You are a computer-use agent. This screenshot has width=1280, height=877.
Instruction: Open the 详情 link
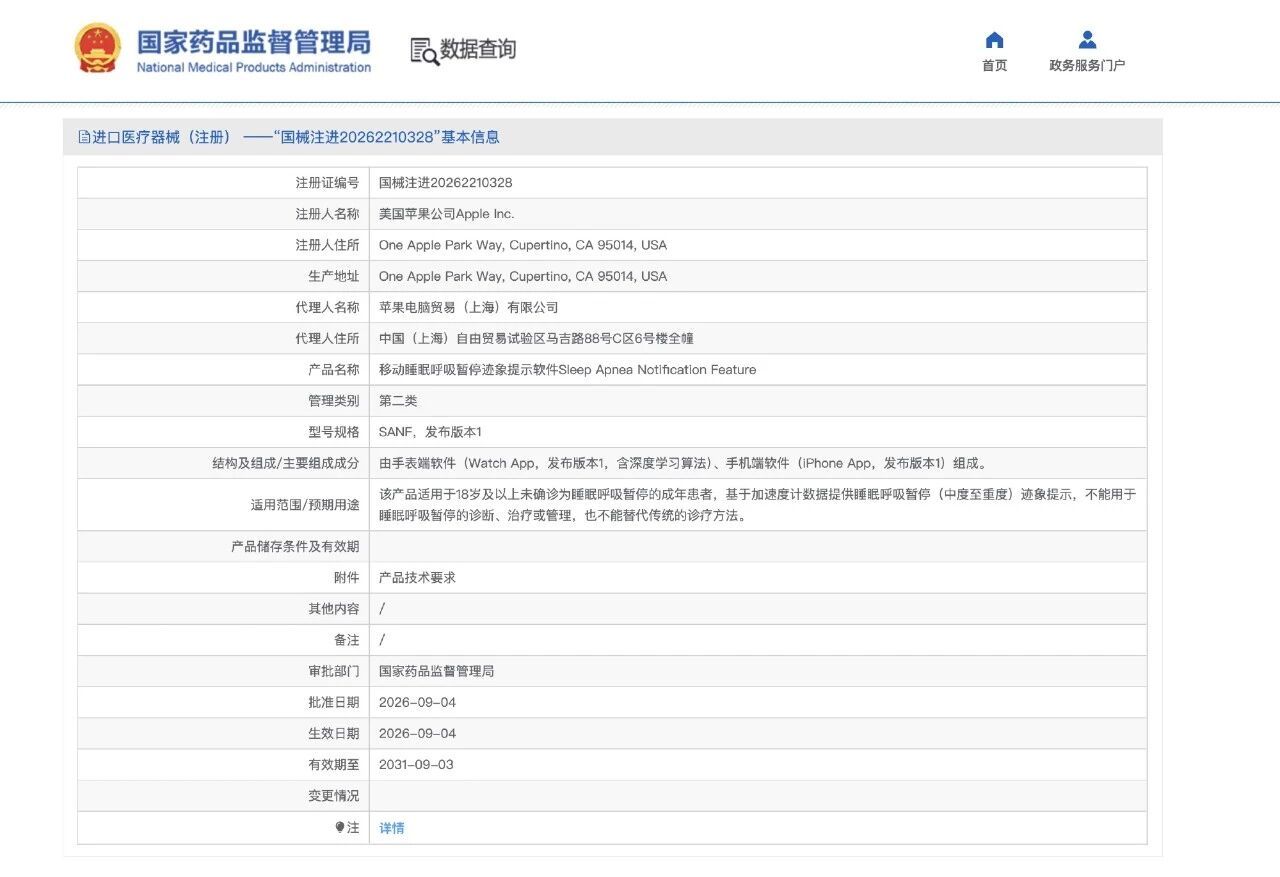tap(392, 828)
